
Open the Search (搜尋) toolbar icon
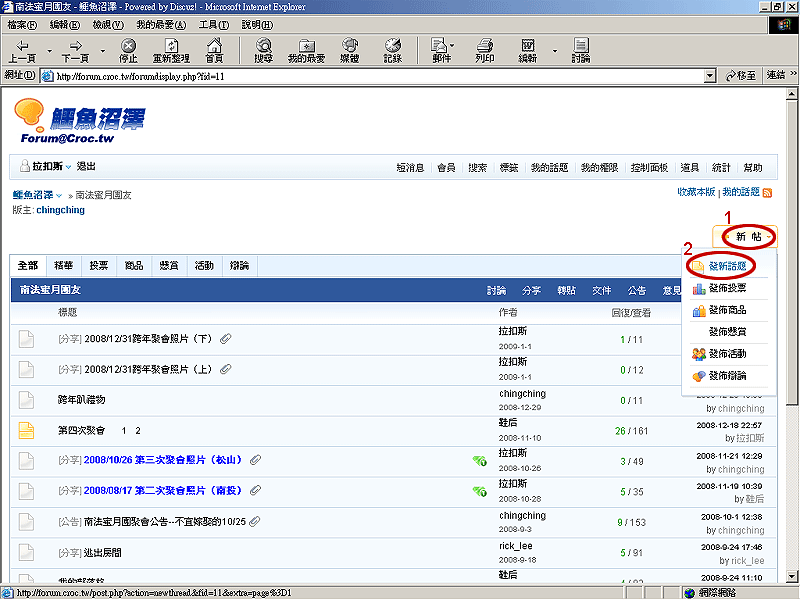(263, 50)
